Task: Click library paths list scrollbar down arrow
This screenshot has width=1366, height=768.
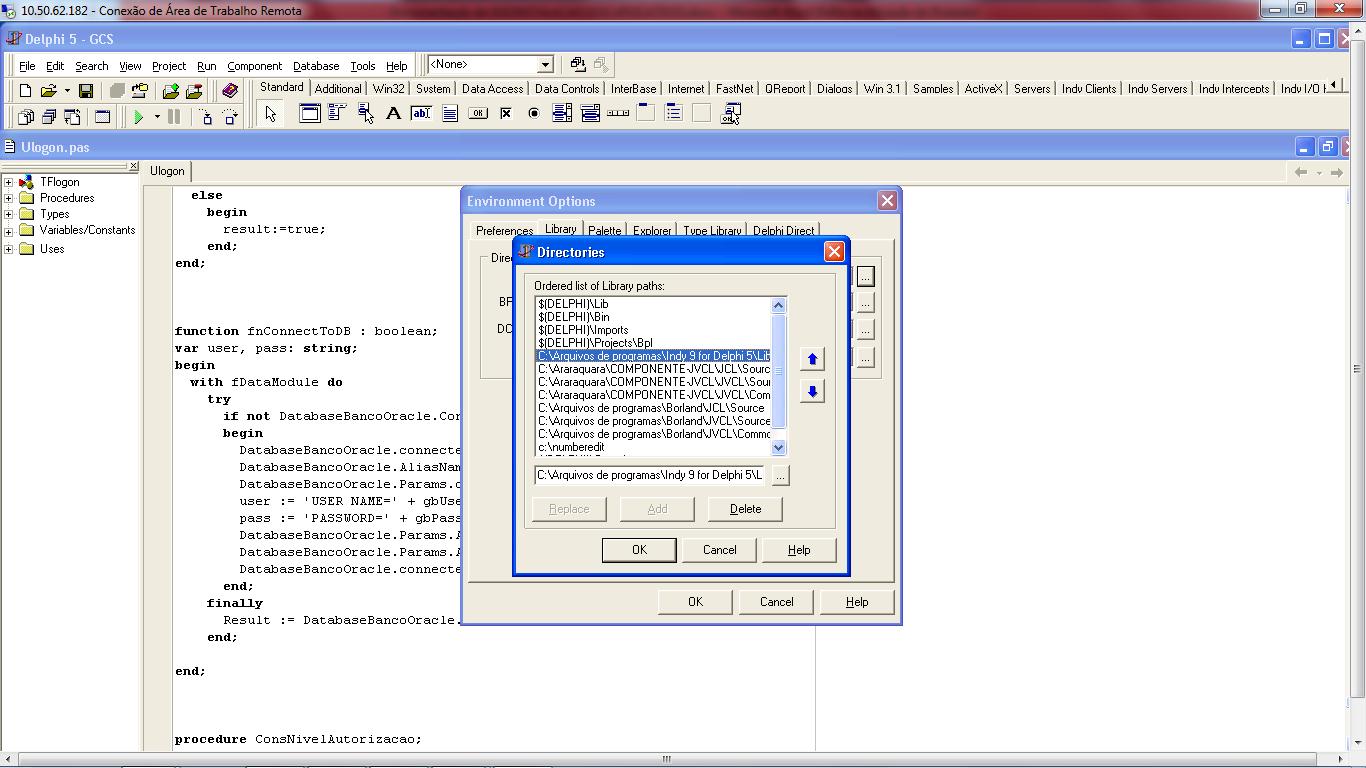Action: (x=779, y=448)
